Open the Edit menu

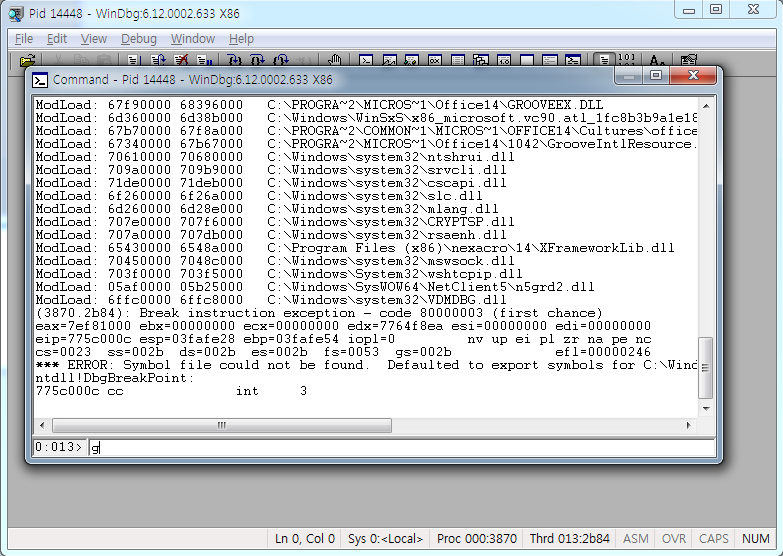point(56,38)
